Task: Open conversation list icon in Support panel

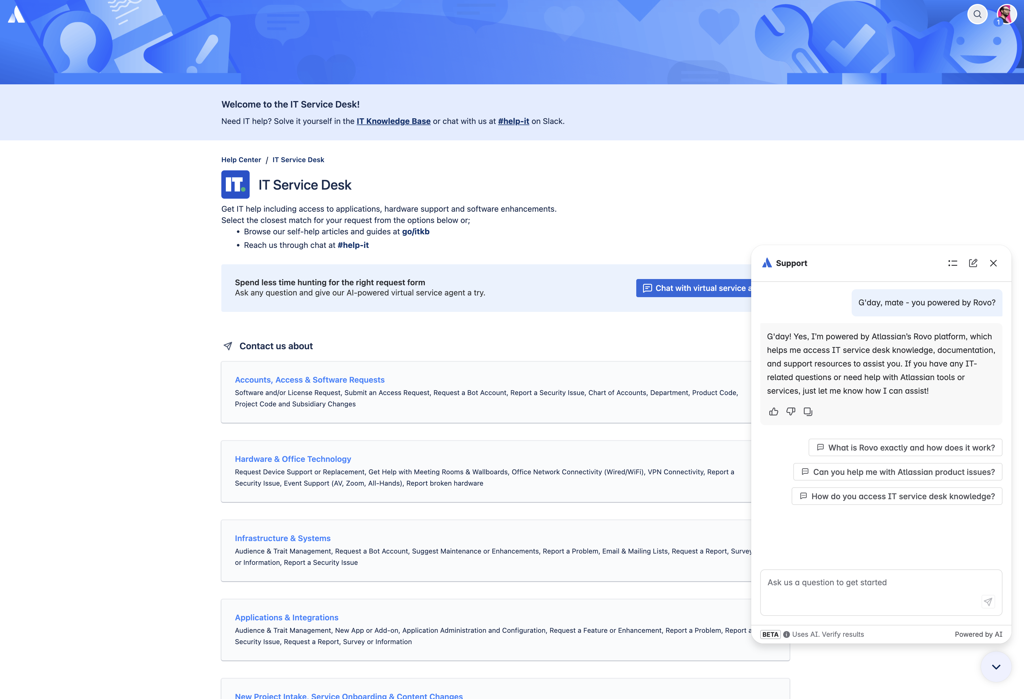Action: [x=953, y=263]
